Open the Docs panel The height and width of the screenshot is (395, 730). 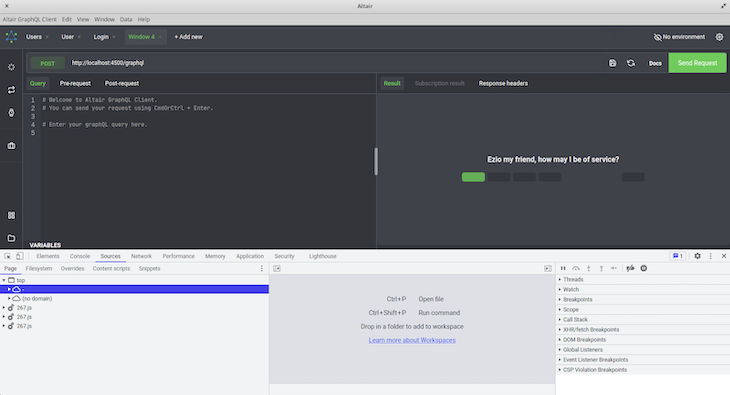(x=655, y=63)
